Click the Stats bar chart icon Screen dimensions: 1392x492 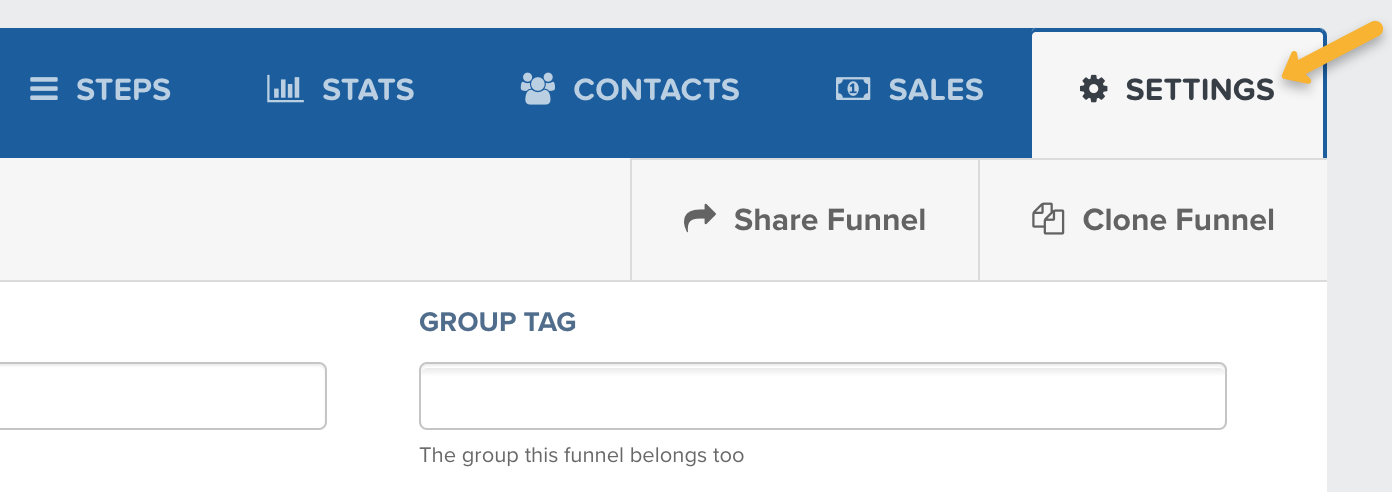tap(285, 90)
